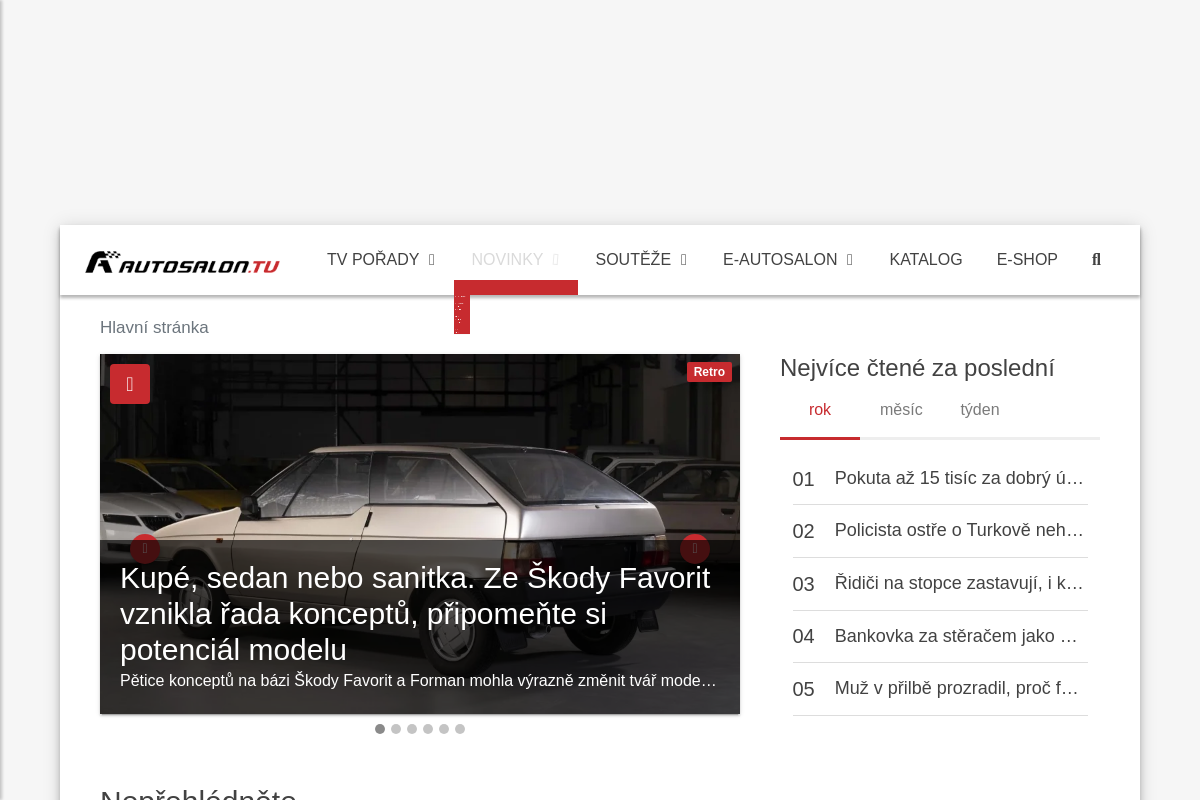Expand the TV Pořady menu arrow
This screenshot has width=1200, height=800.
point(431,260)
